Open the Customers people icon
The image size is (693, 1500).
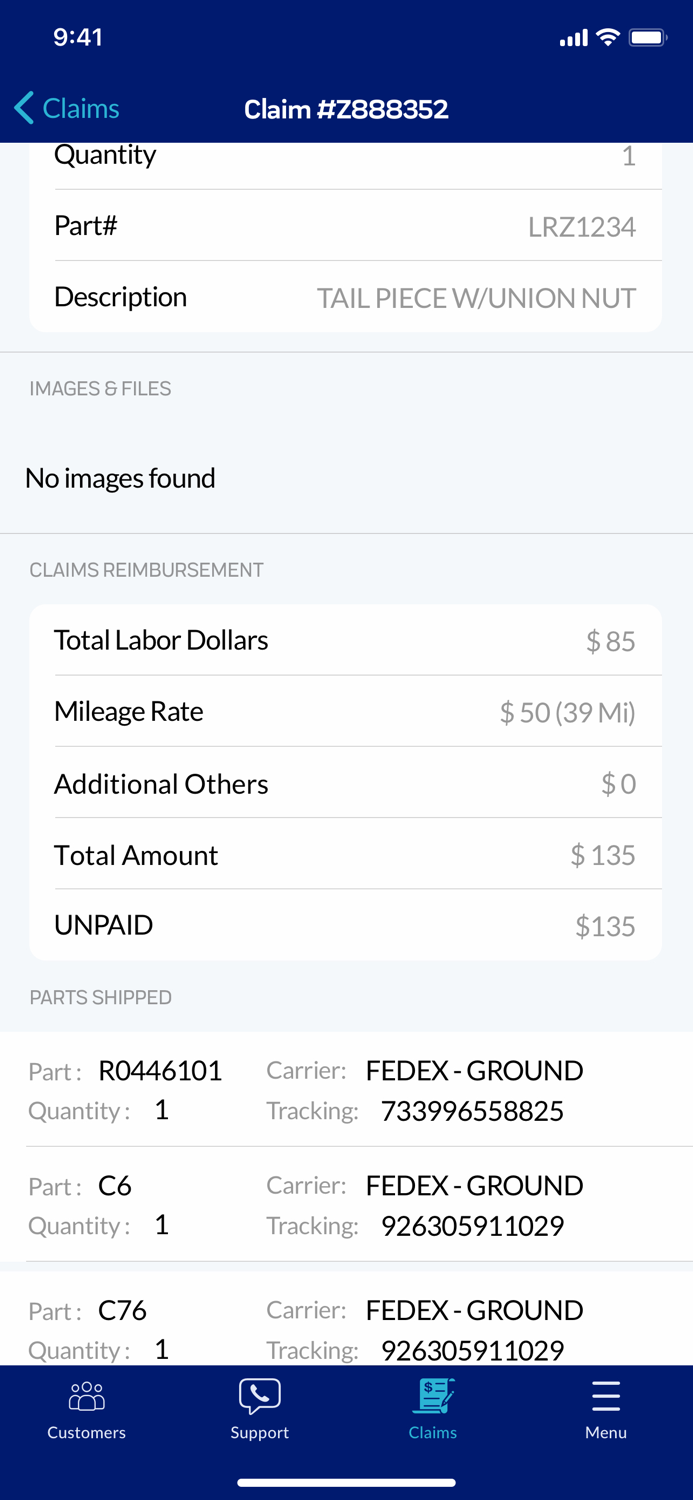click(x=87, y=1395)
